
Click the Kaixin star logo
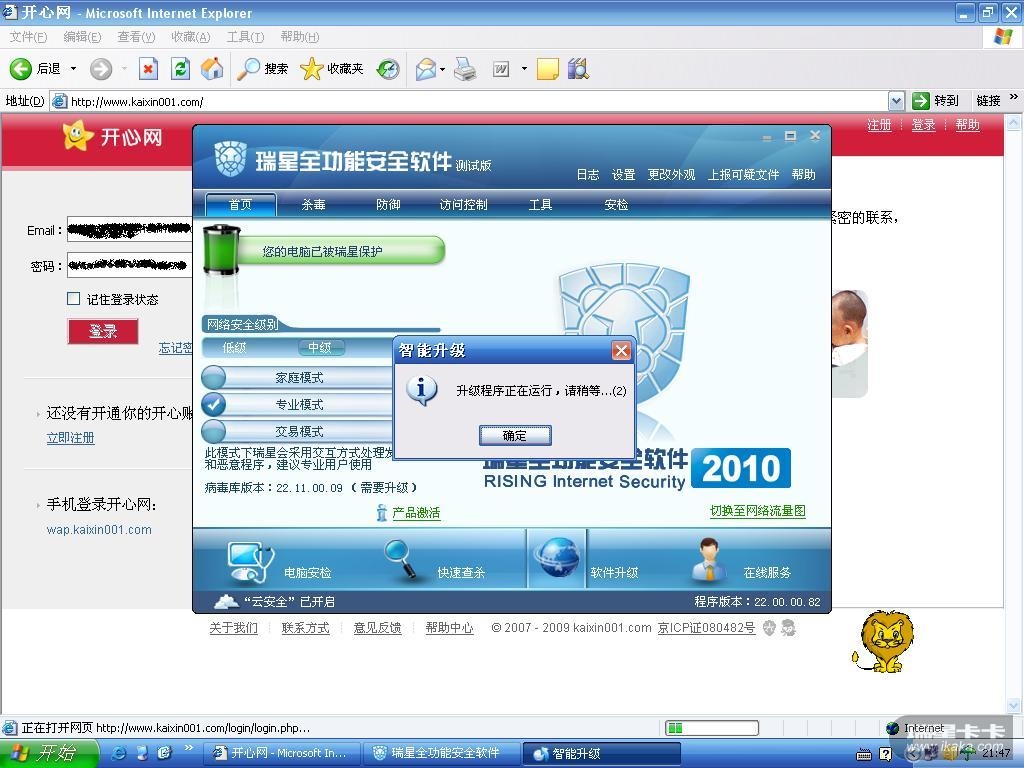[x=76, y=136]
